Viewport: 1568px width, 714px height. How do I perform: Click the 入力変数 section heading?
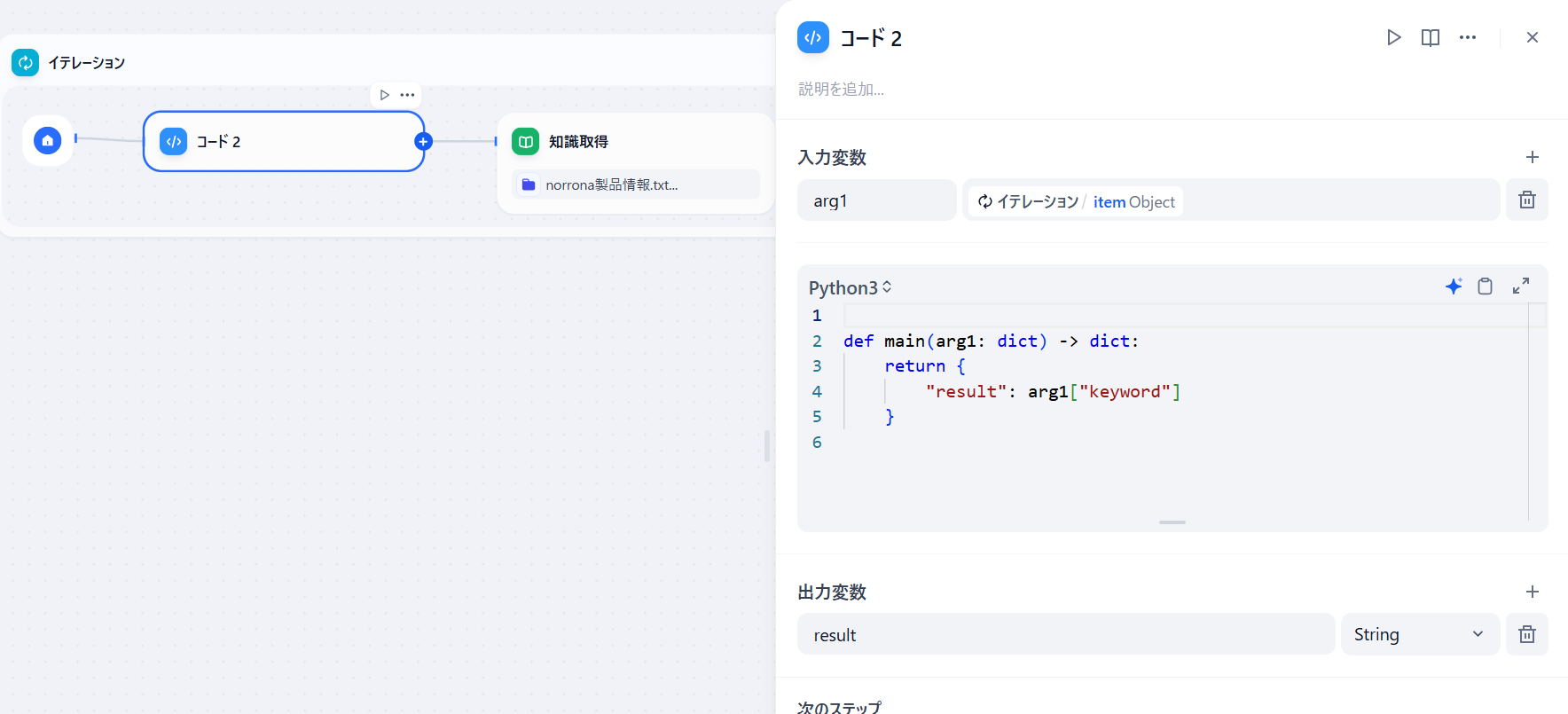832,157
